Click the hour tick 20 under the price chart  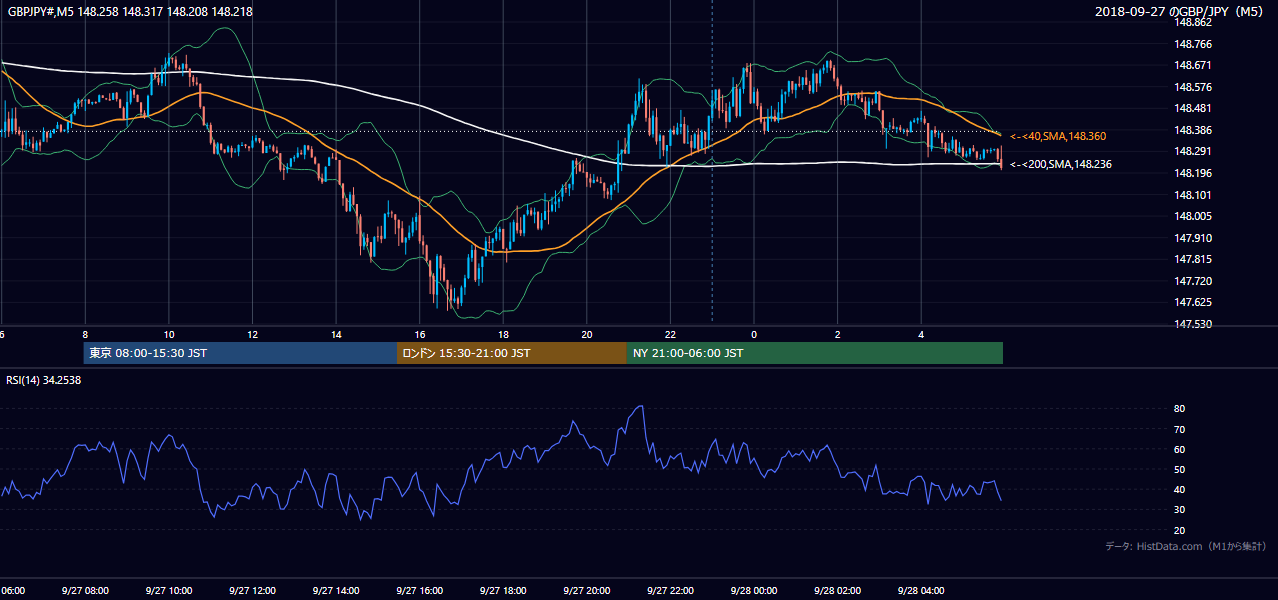[x=587, y=335]
